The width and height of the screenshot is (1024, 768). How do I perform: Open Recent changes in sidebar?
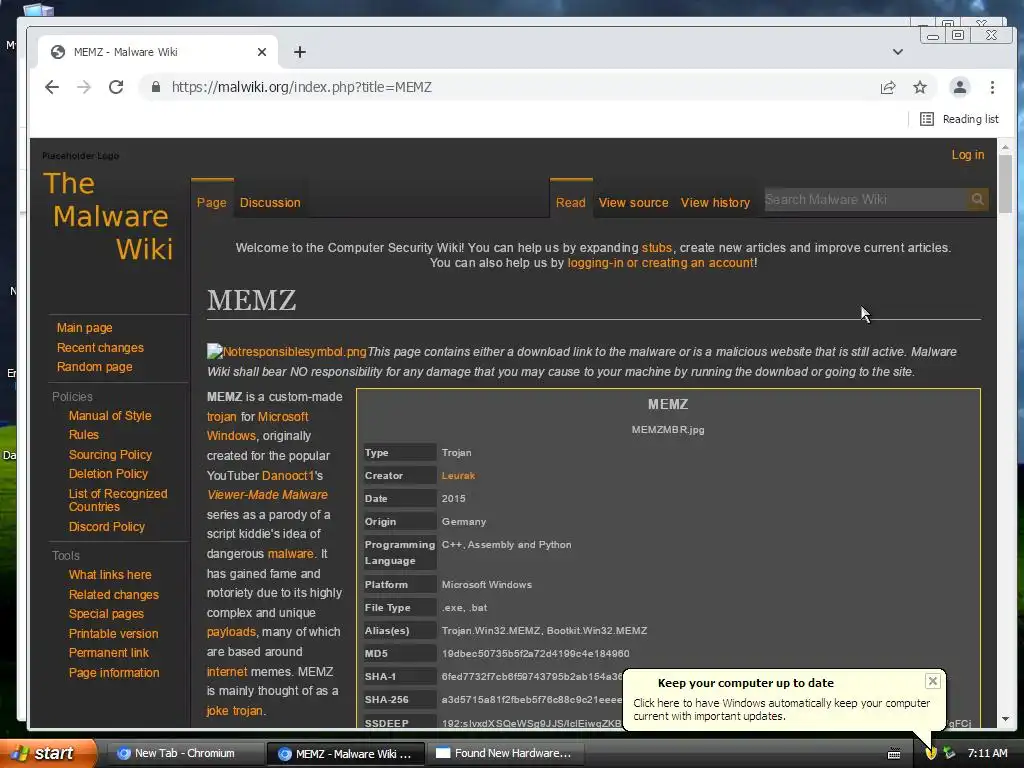[x=100, y=347]
